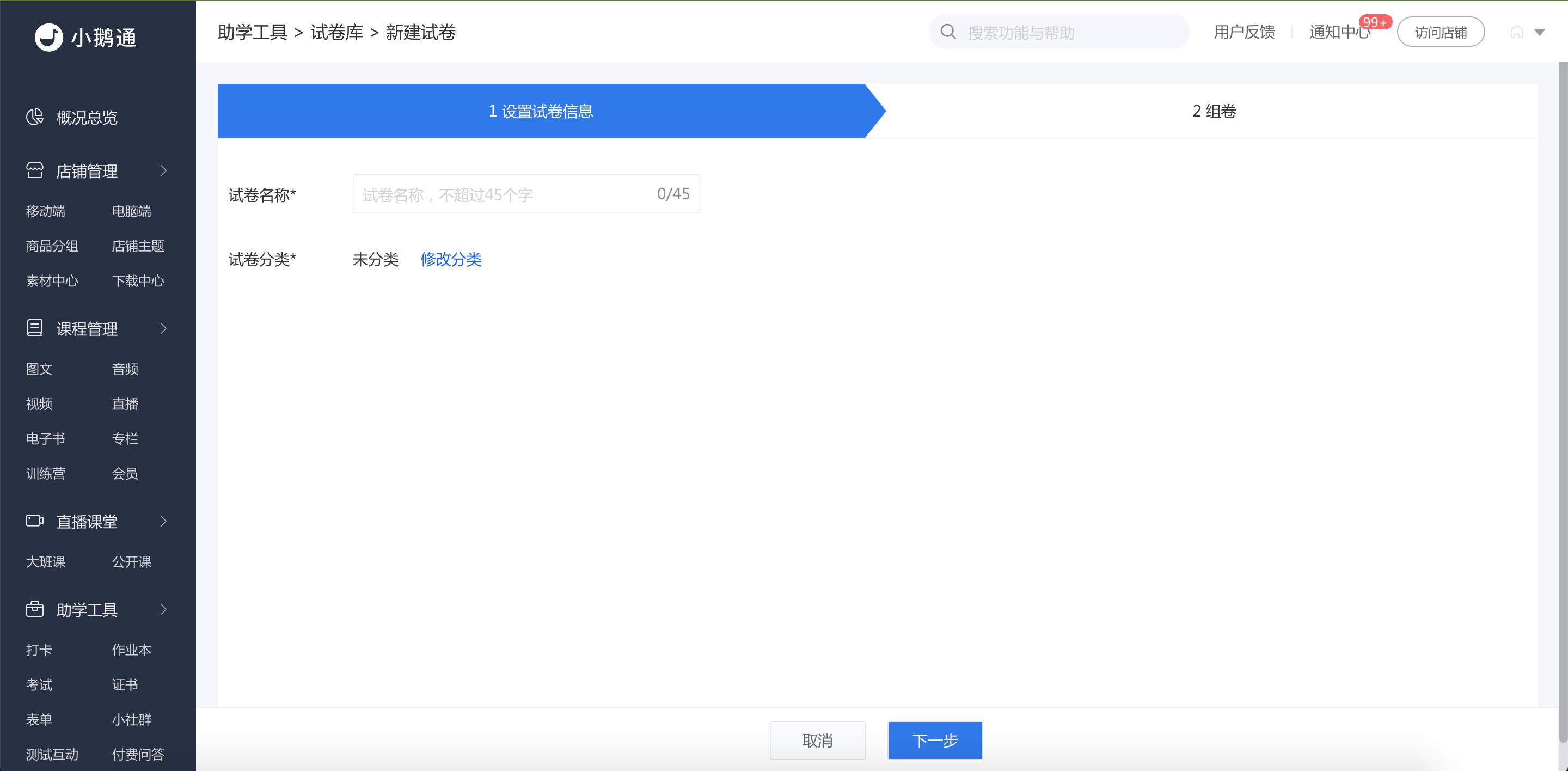
Task: Select 电子书 under 课程管理
Action: pos(46,438)
